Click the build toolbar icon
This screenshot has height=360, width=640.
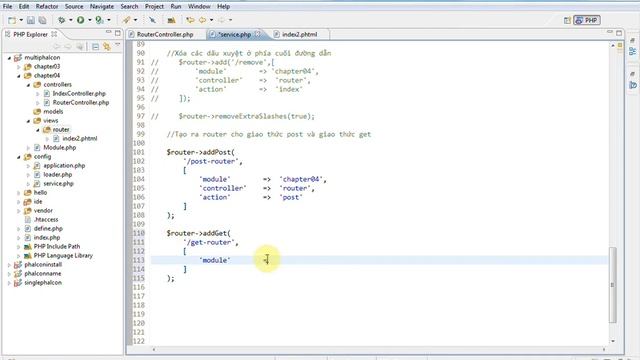point(171,20)
